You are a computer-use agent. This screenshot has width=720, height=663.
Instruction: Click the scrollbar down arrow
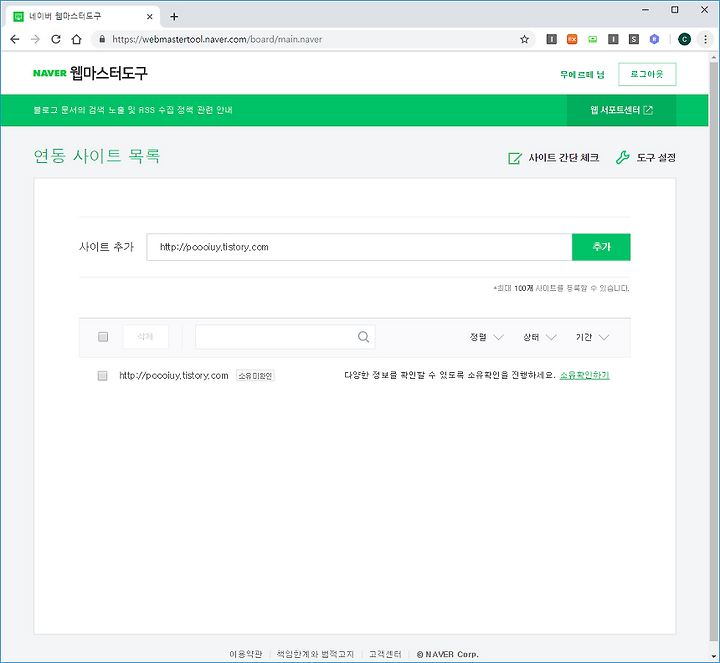pyautogui.click(x=714, y=656)
